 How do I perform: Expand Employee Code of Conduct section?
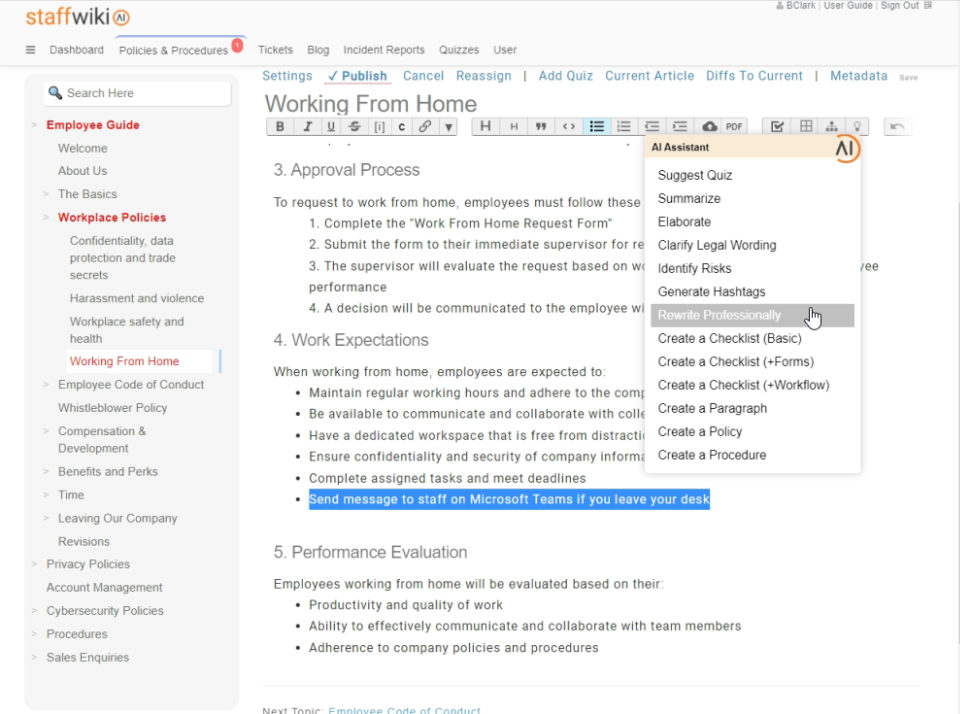click(46, 385)
